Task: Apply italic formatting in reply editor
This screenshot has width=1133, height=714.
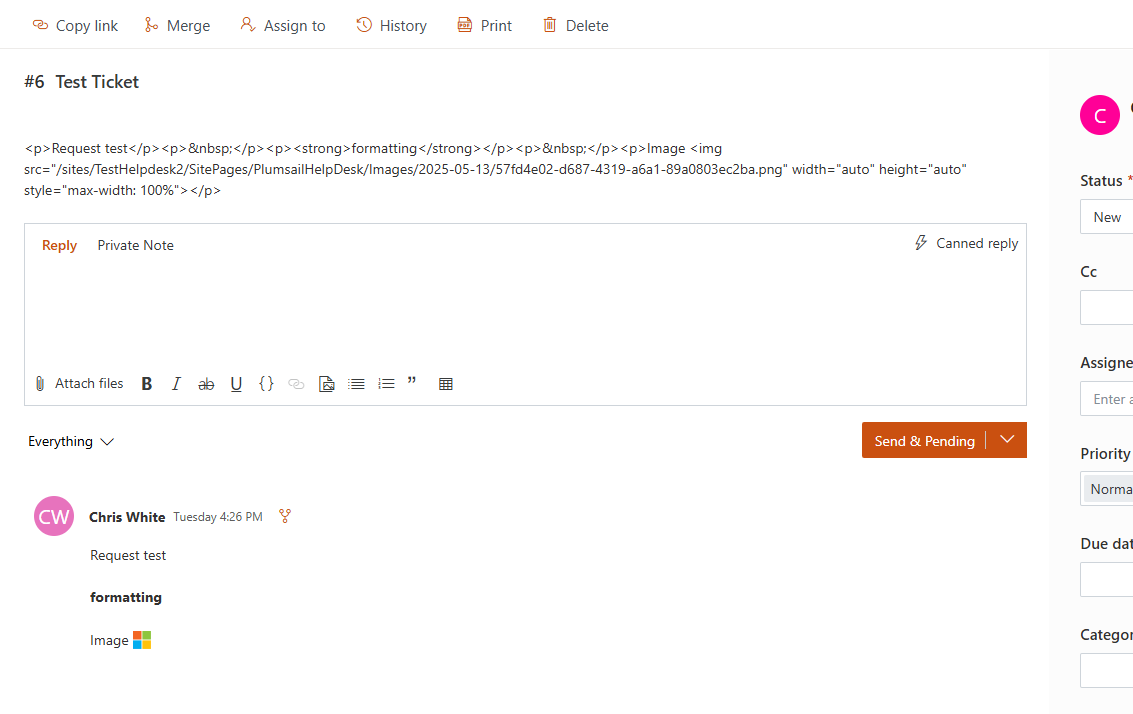Action: coord(176,384)
